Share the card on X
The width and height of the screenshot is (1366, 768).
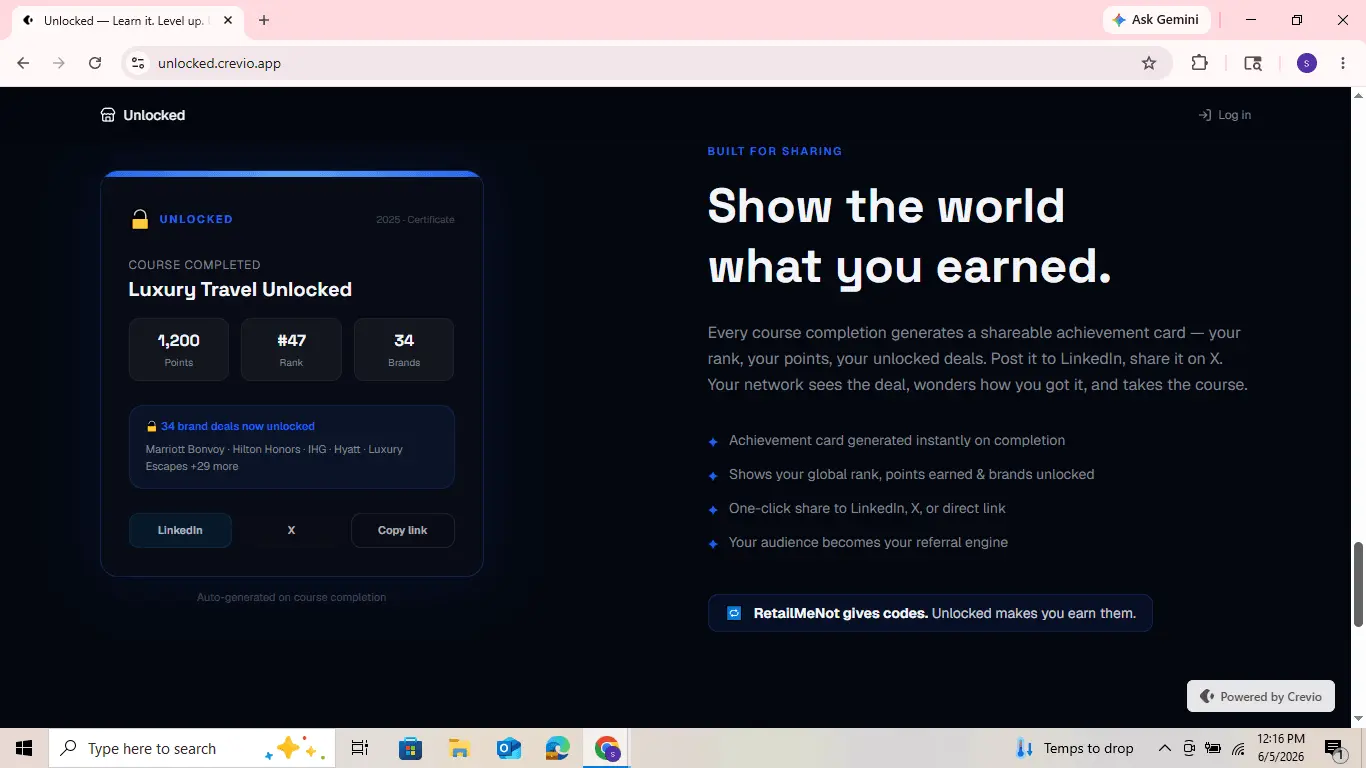tap(291, 530)
